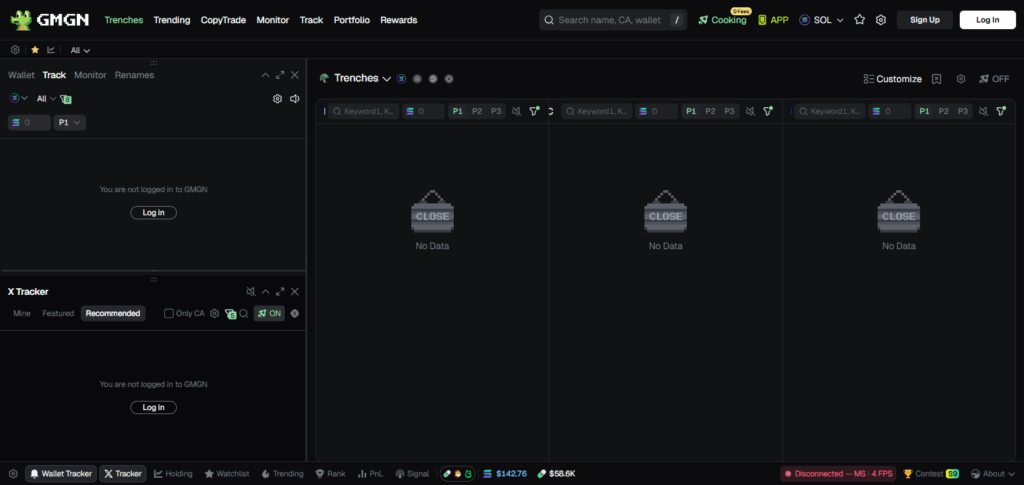Open settings gear in the top header

pos(881,20)
